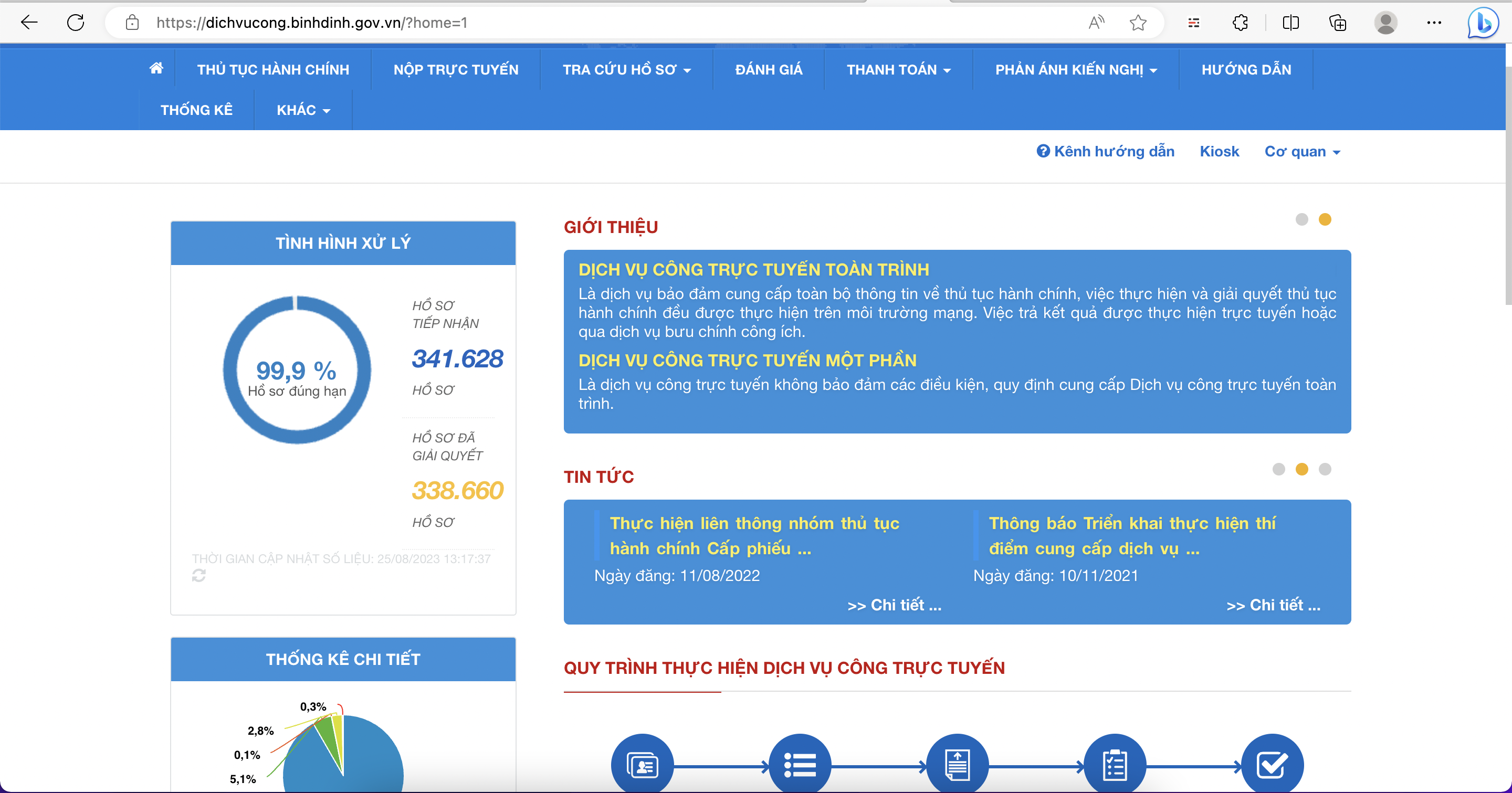Click the clipboard checklist step icon
The width and height of the screenshot is (1512, 793).
pyautogui.click(x=1114, y=765)
